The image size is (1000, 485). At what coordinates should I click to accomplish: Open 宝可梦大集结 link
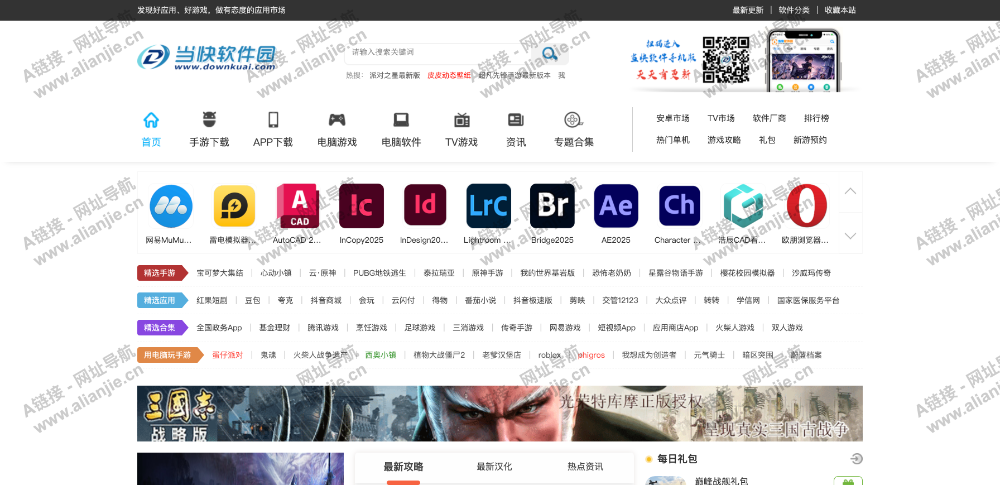point(220,273)
